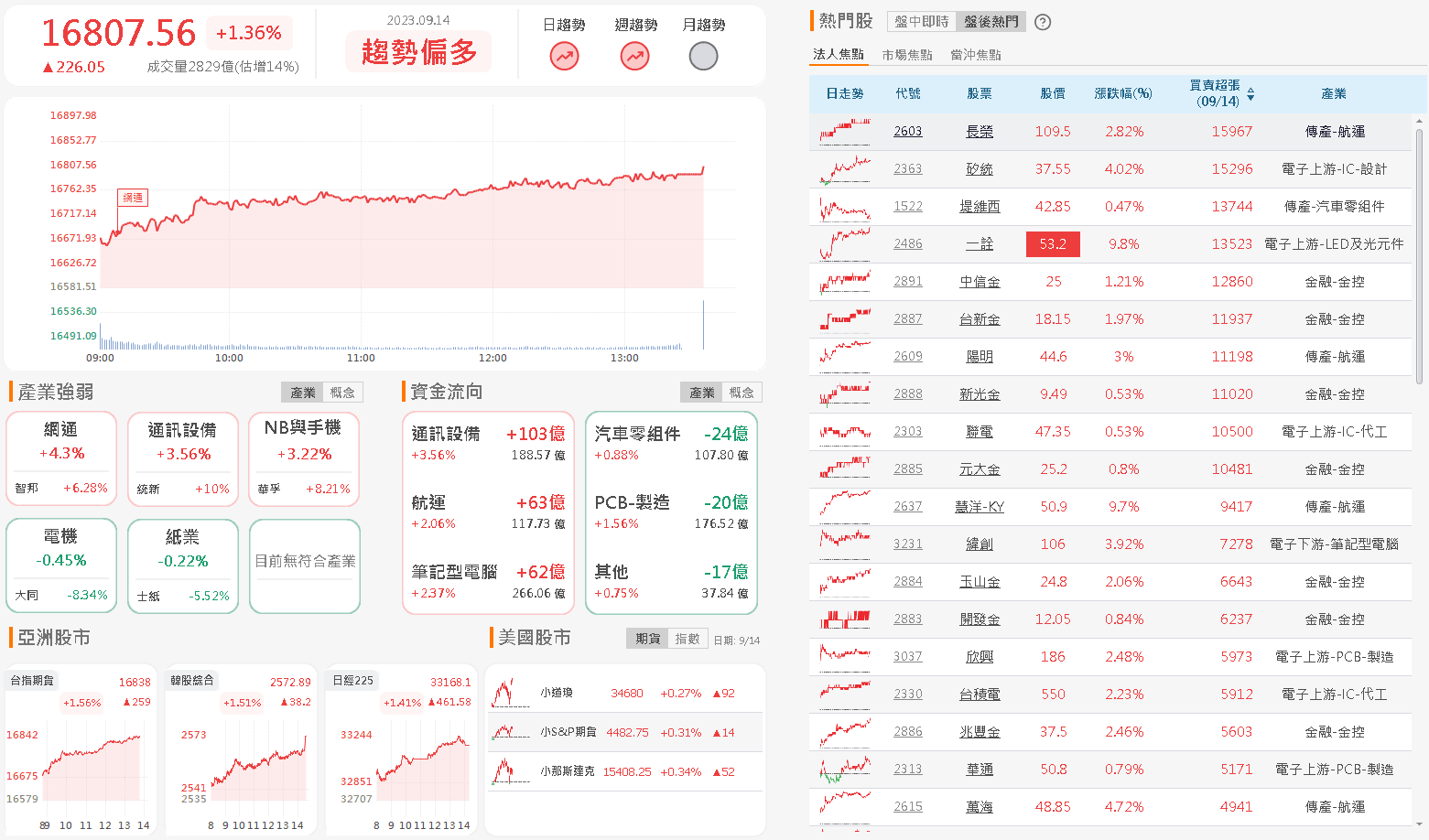Open the 通訊設備 +3.56% strength card
Viewport: 1429px width, 840px height.
(183, 459)
